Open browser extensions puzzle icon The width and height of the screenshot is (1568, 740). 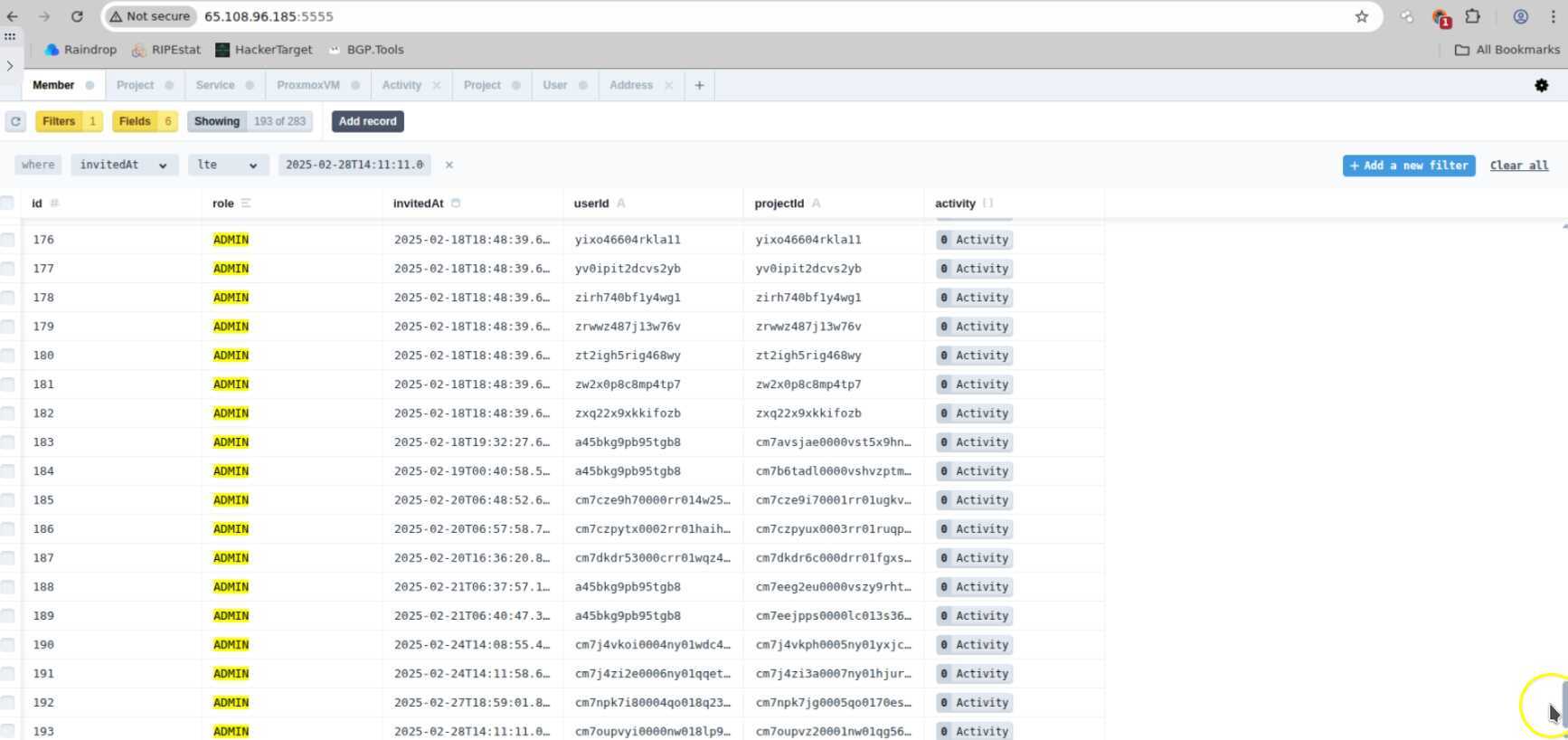click(1472, 16)
